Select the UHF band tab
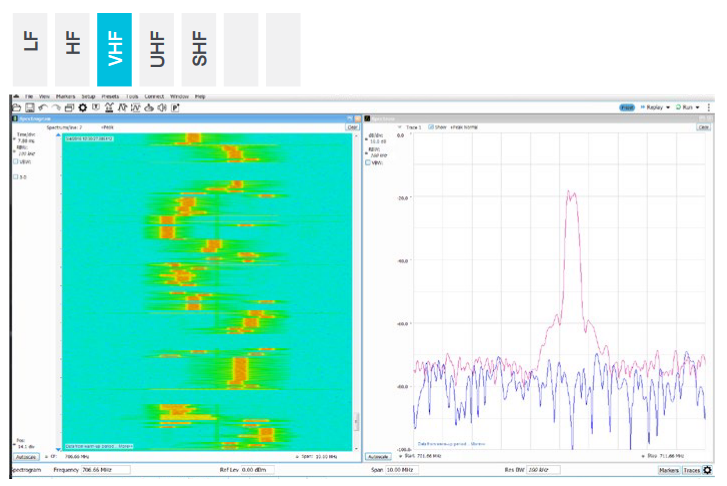The image size is (727, 486). [157, 49]
